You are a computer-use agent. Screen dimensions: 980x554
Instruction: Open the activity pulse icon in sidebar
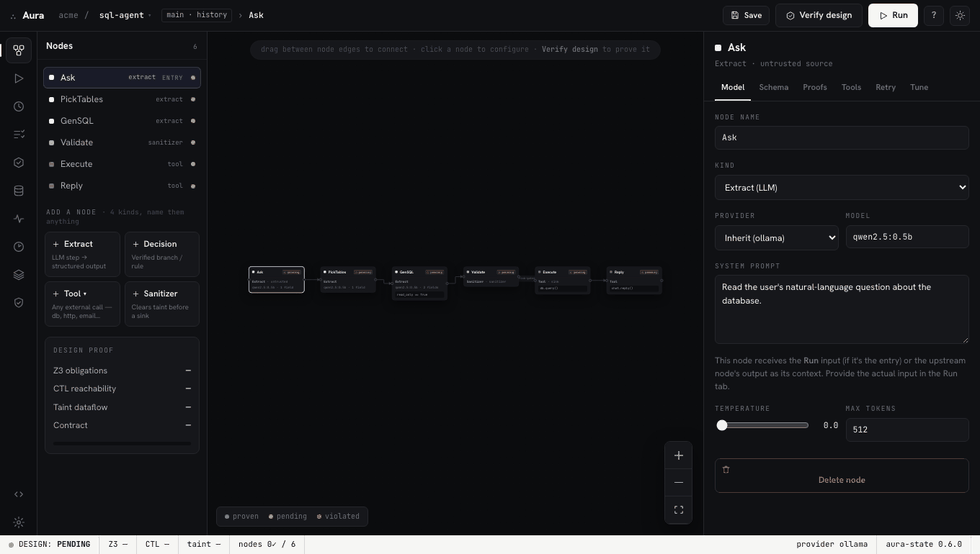tap(19, 219)
